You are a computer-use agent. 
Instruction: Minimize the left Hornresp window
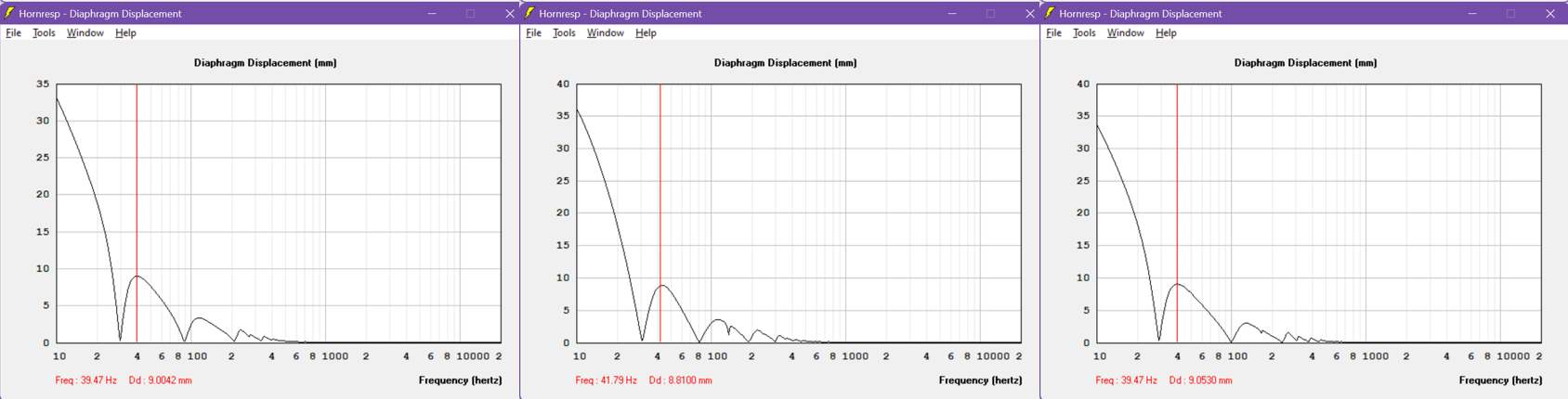coord(432,13)
